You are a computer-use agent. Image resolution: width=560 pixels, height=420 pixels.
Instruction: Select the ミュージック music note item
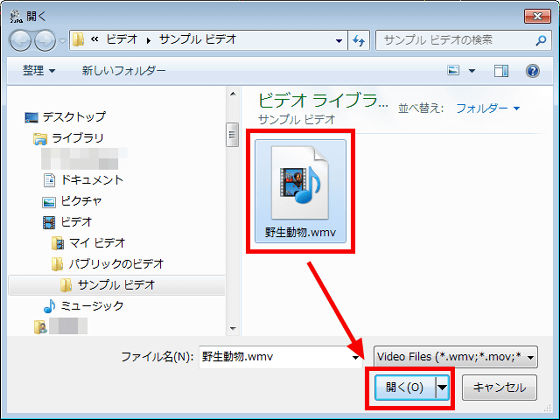[83, 306]
